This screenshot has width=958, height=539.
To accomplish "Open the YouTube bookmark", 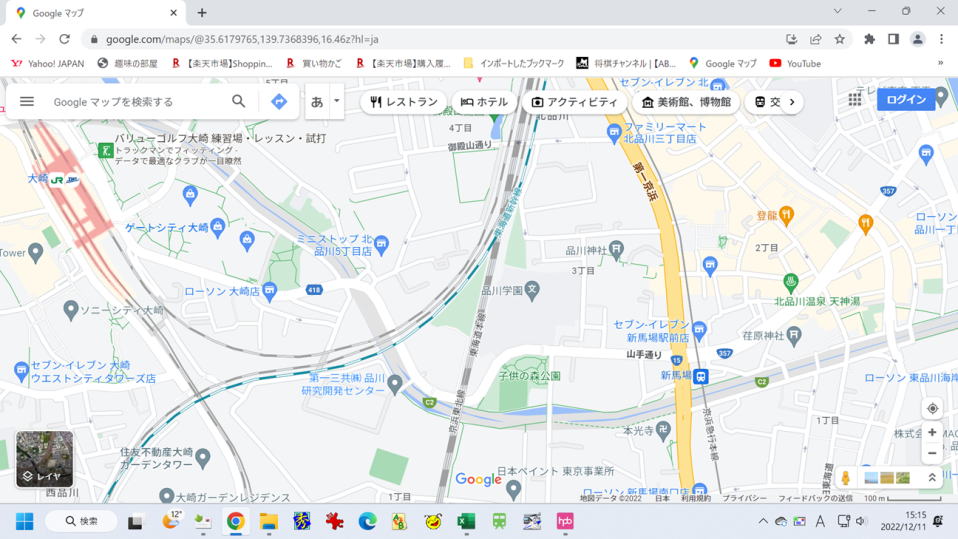I will click(795, 63).
